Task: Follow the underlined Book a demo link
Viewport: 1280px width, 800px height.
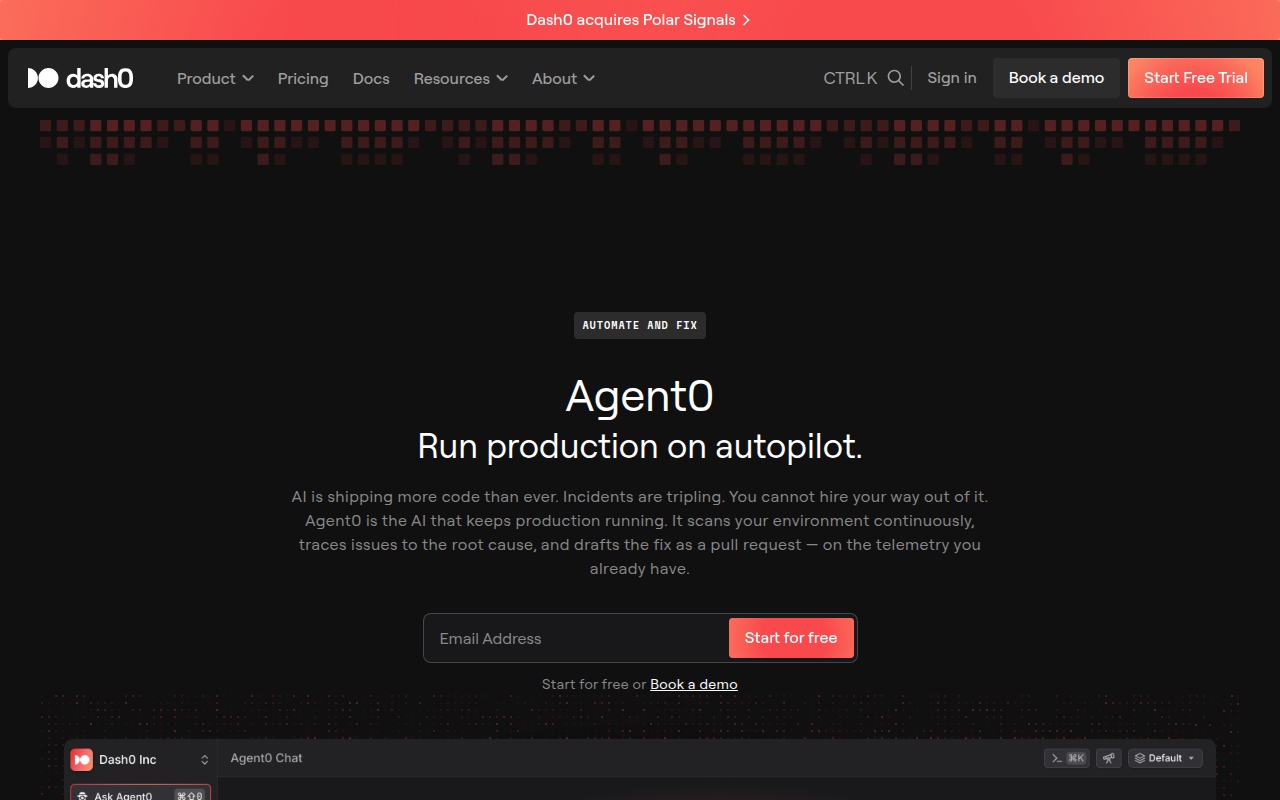Action: click(x=694, y=685)
